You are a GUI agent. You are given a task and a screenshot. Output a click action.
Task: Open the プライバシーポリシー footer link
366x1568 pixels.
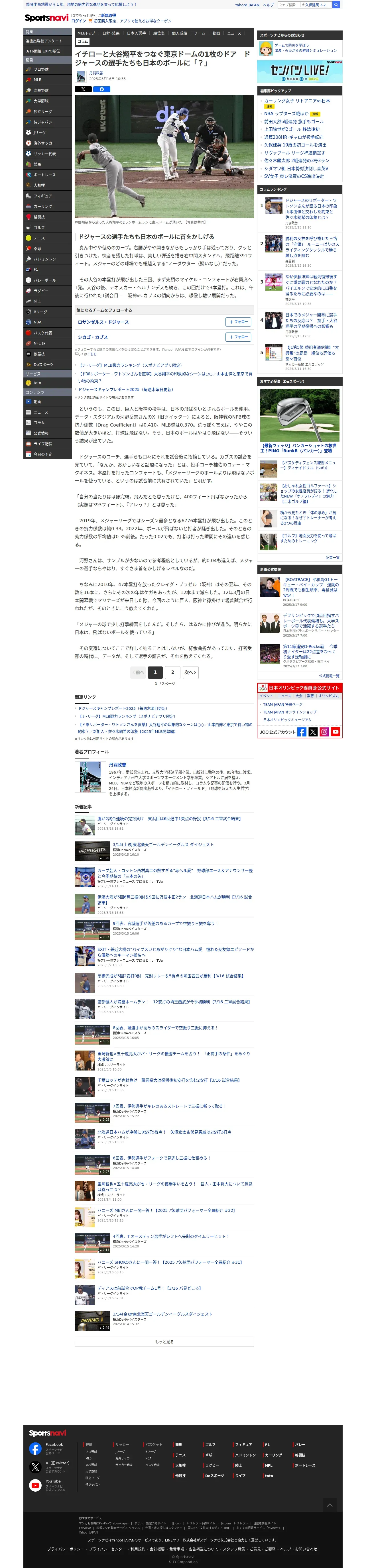(x=66, y=1549)
